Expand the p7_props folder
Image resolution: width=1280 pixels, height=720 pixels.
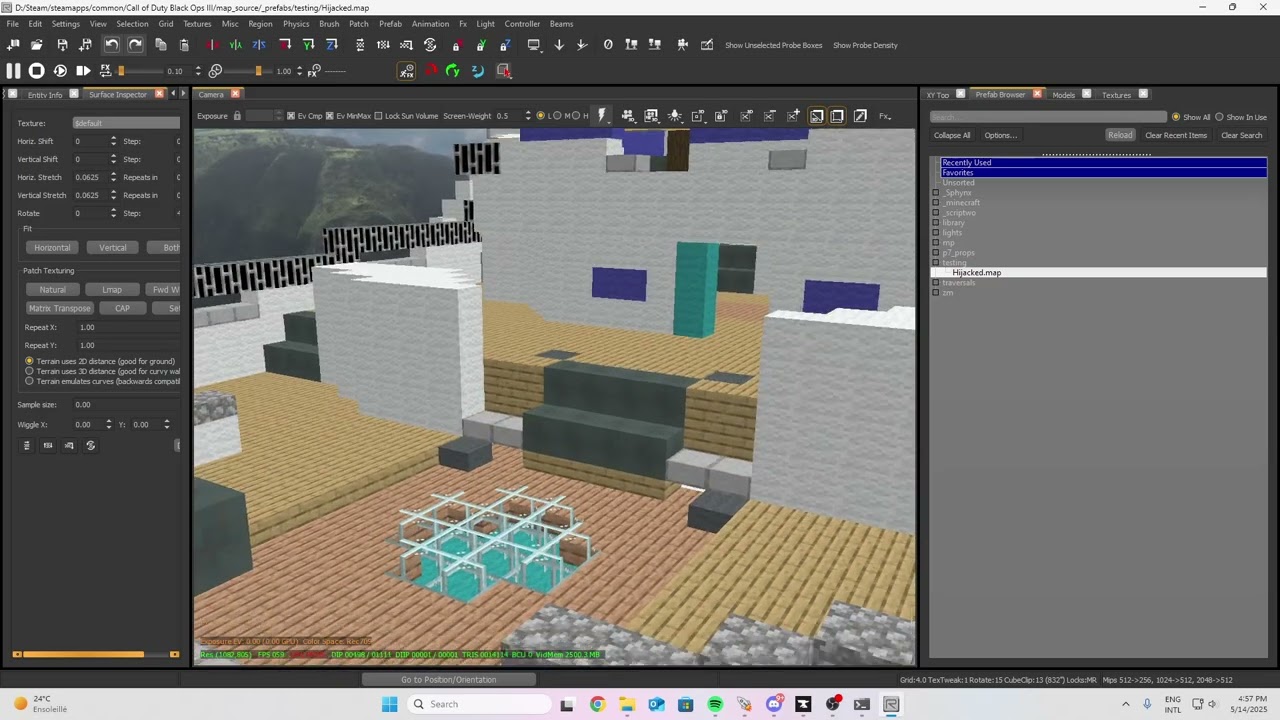pyautogui.click(x=936, y=253)
